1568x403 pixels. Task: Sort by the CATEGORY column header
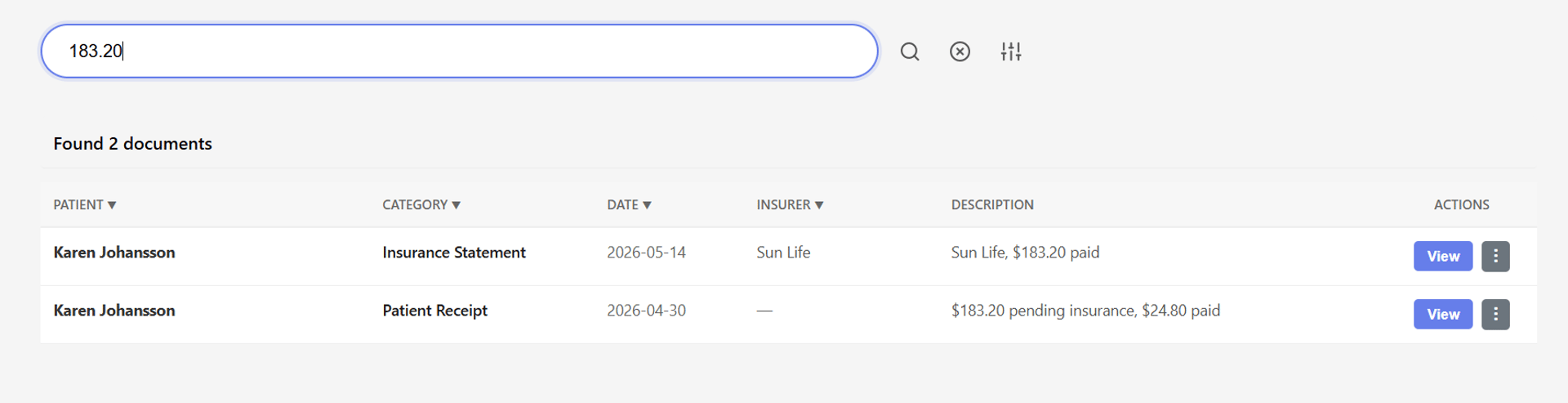pyautogui.click(x=421, y=204)
